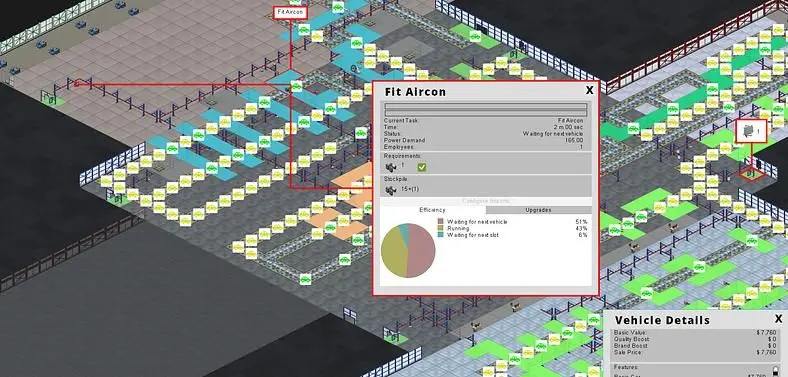Click the 'Waiting for next slot' legend text
788x377 pixels.
(x=473, y=235)
